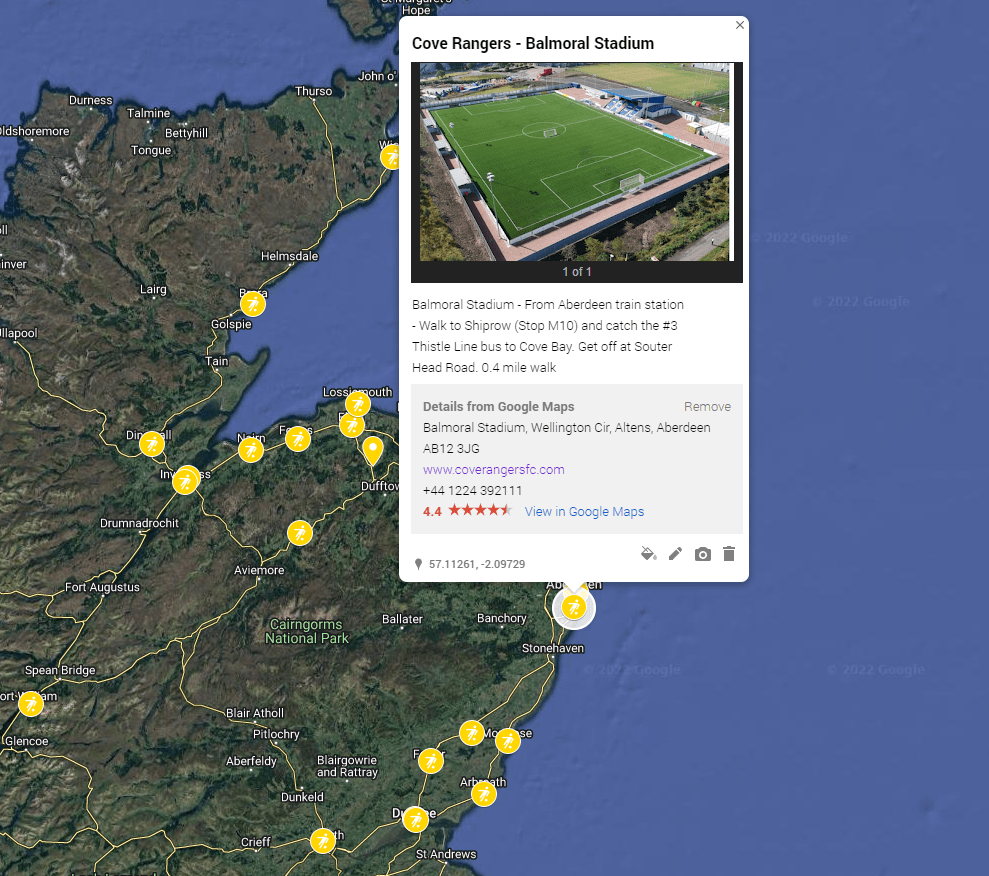Click the 4.4 star rating
The height and width of the screenshot is (876, 989).
[x=432, y=511]
